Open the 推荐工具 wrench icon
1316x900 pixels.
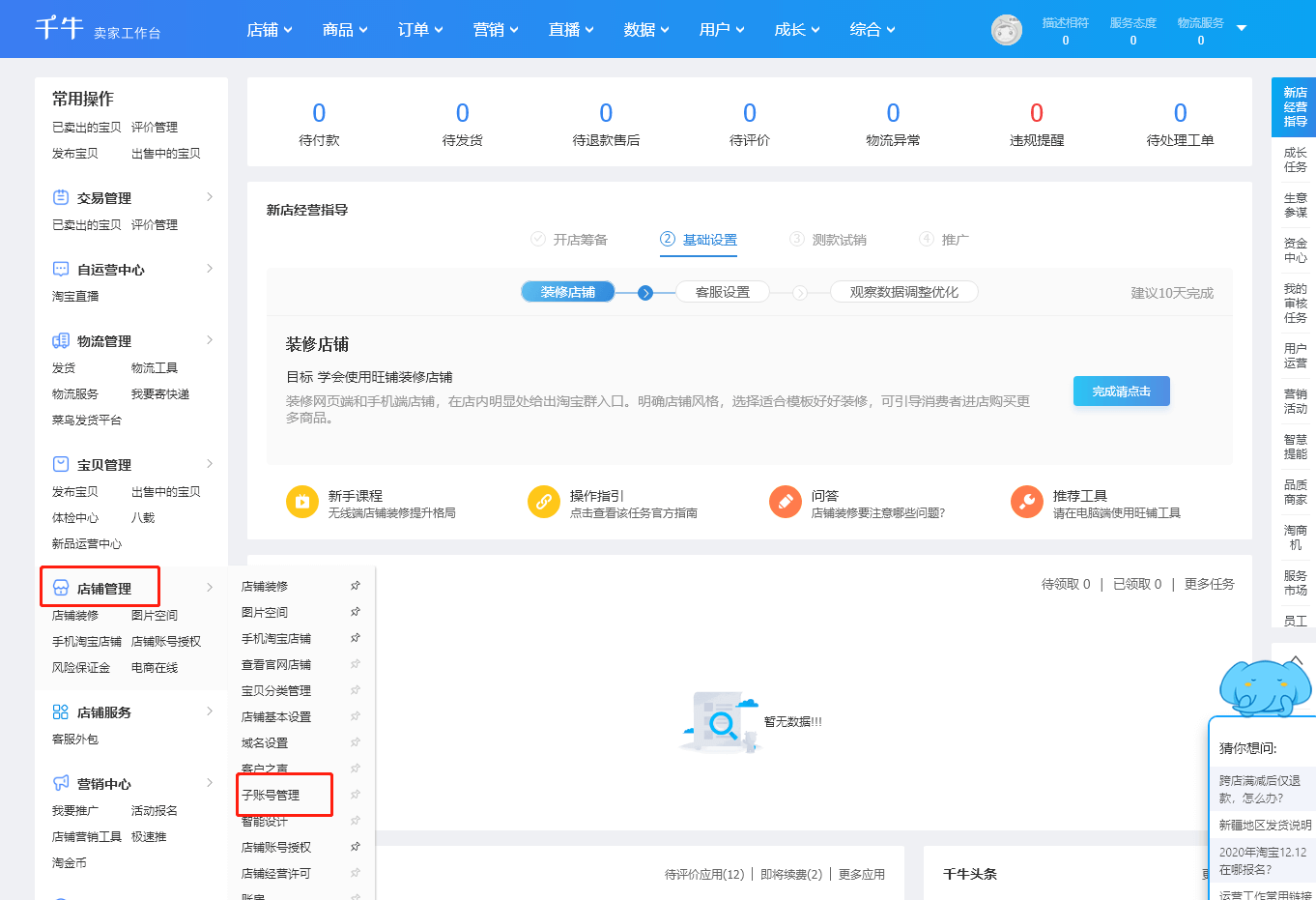[1027, 502]
